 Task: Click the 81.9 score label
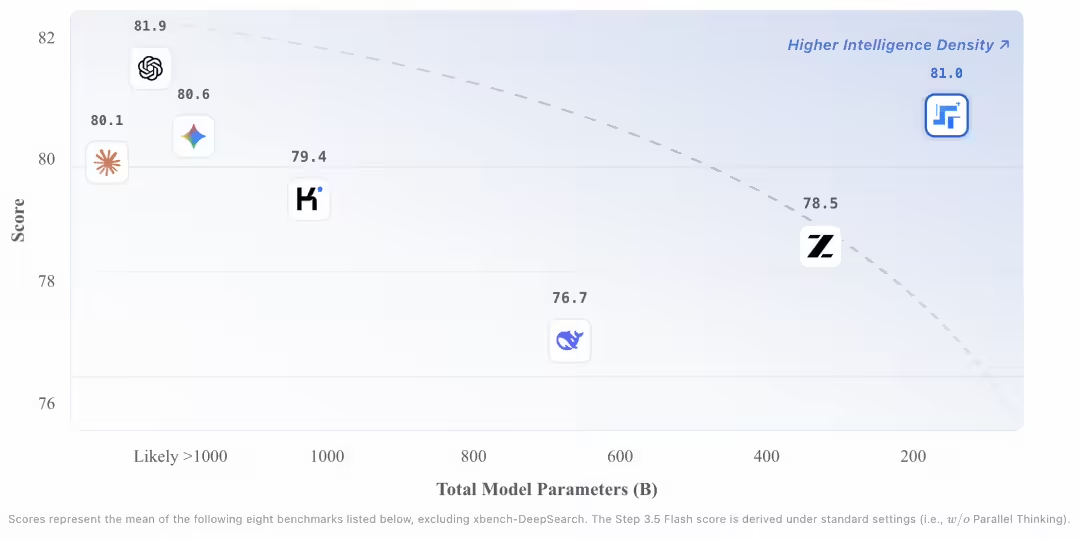point(150,24)
